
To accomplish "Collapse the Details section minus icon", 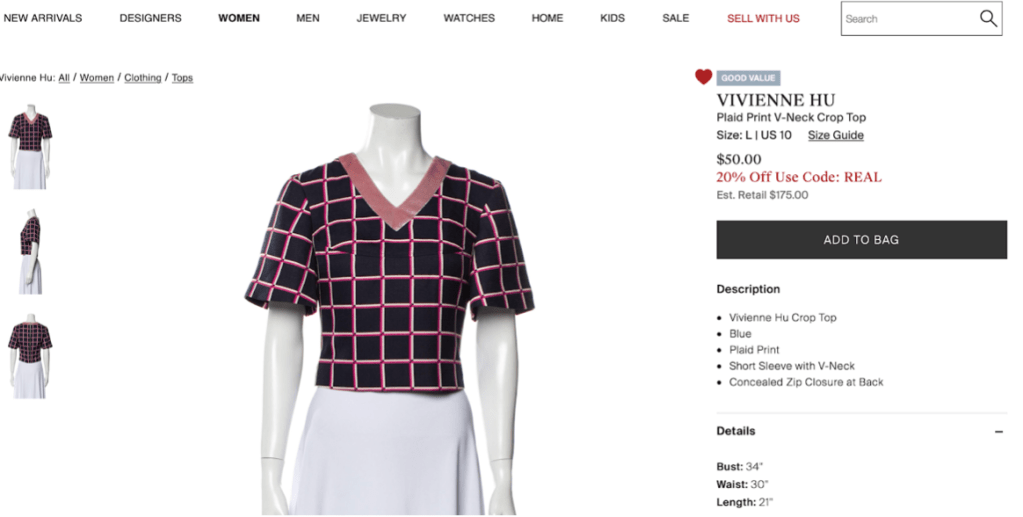I will tap(999, 431).
